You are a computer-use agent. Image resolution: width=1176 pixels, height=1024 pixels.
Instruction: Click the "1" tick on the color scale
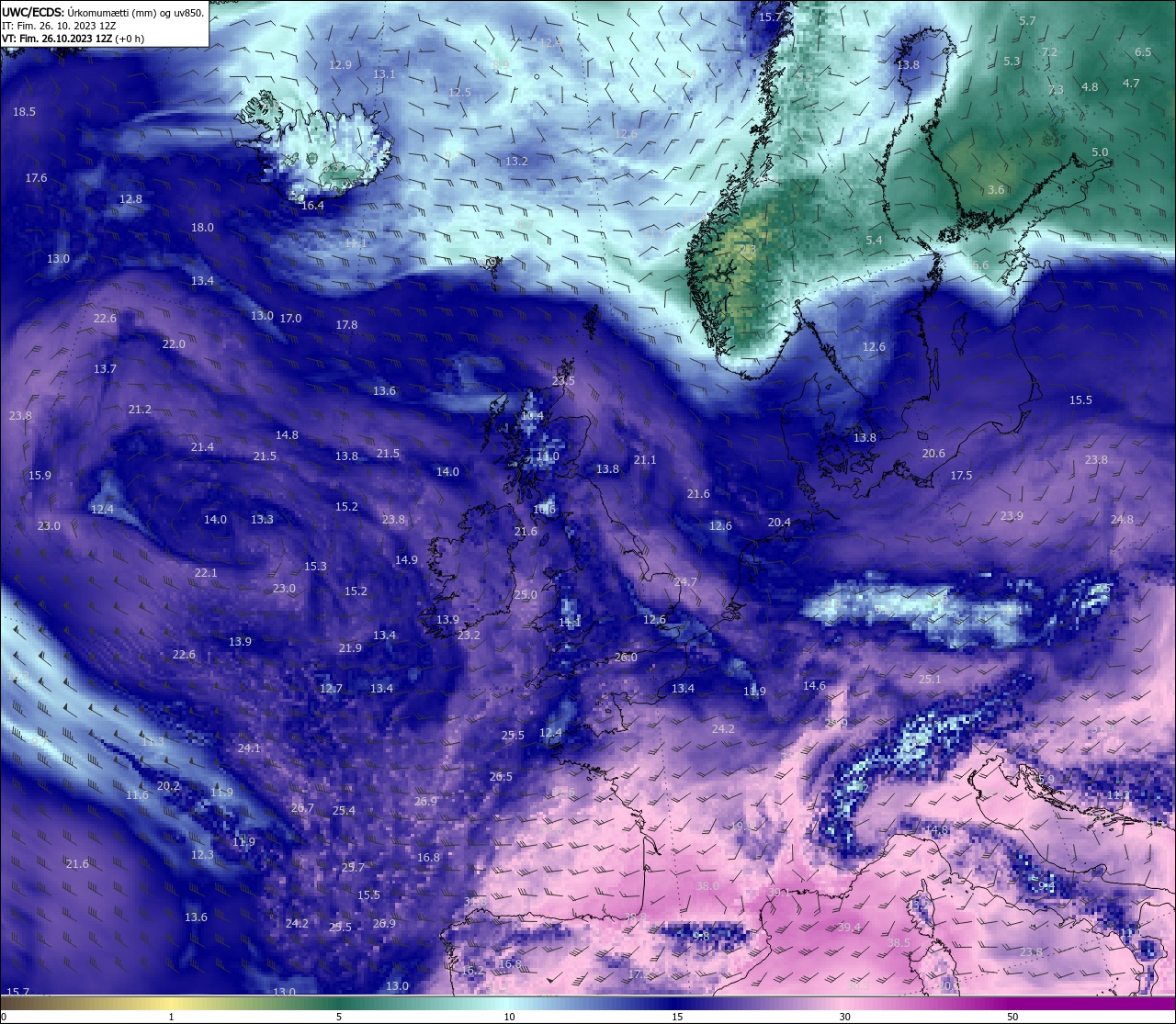coord(171,1017)
